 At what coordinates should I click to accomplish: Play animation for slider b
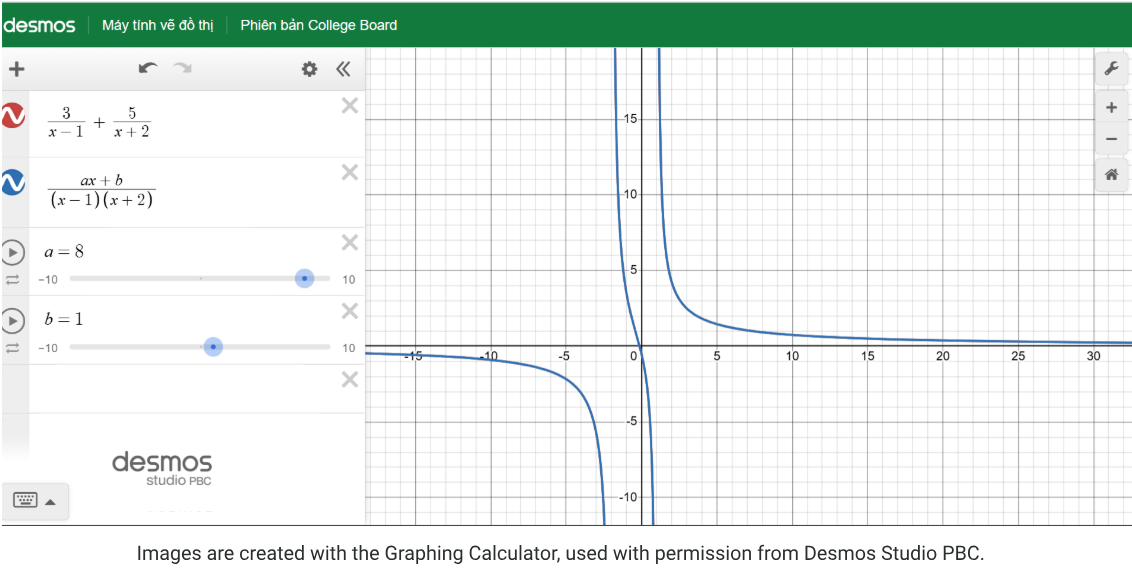13,321
